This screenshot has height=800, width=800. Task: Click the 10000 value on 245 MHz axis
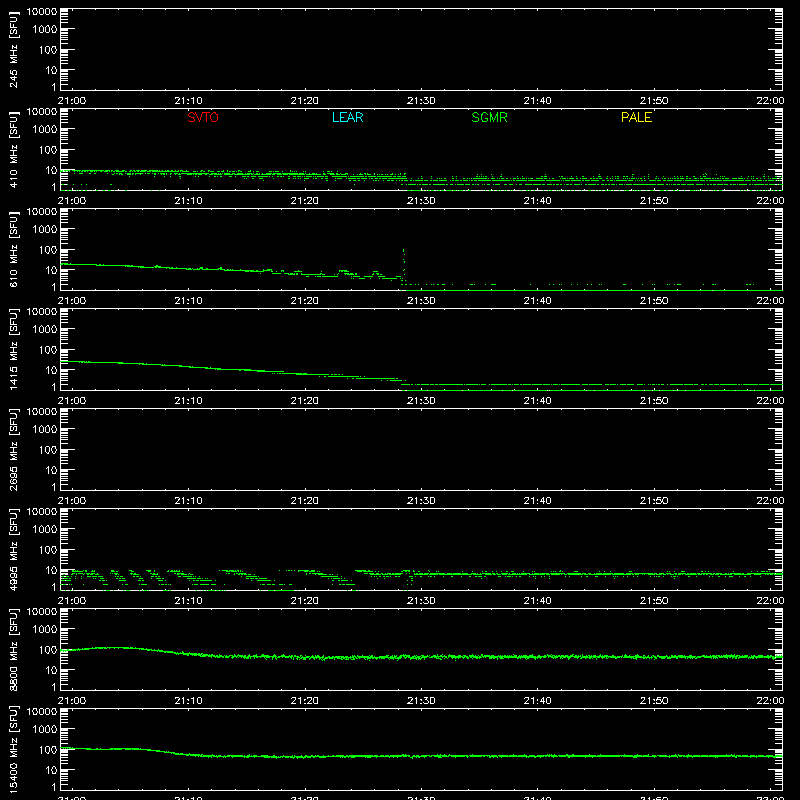pos(42,12)
